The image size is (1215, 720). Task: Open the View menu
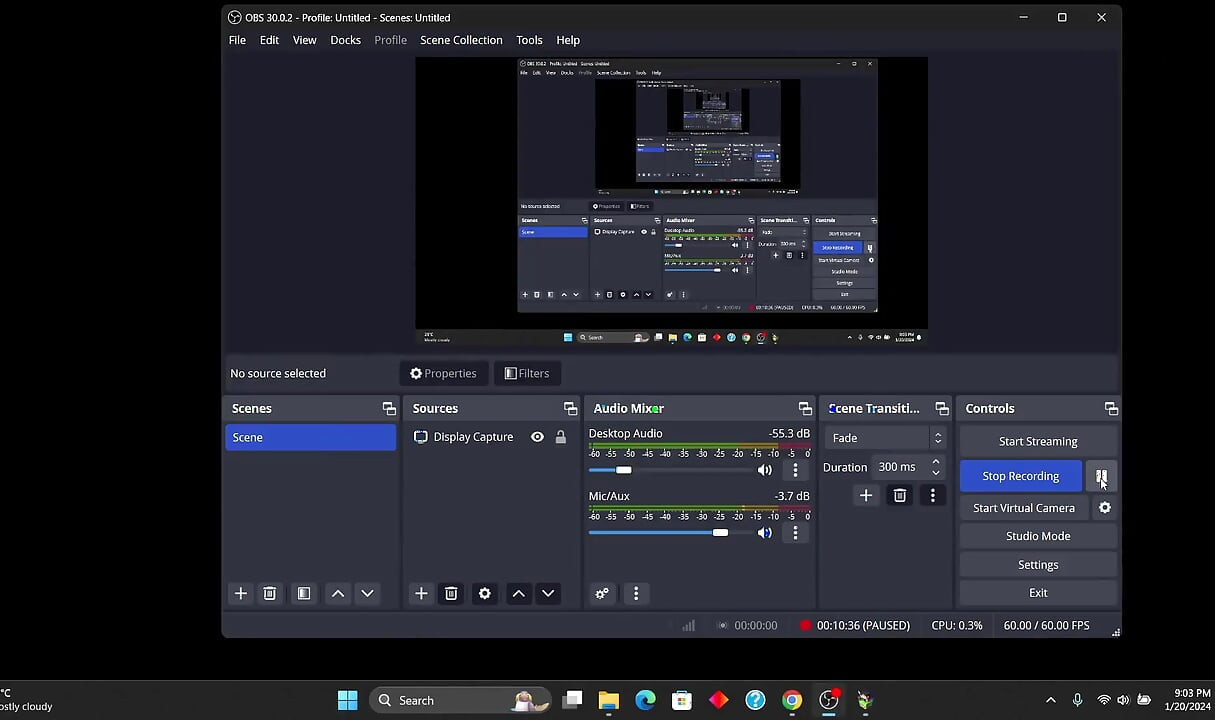coord(304,40)
